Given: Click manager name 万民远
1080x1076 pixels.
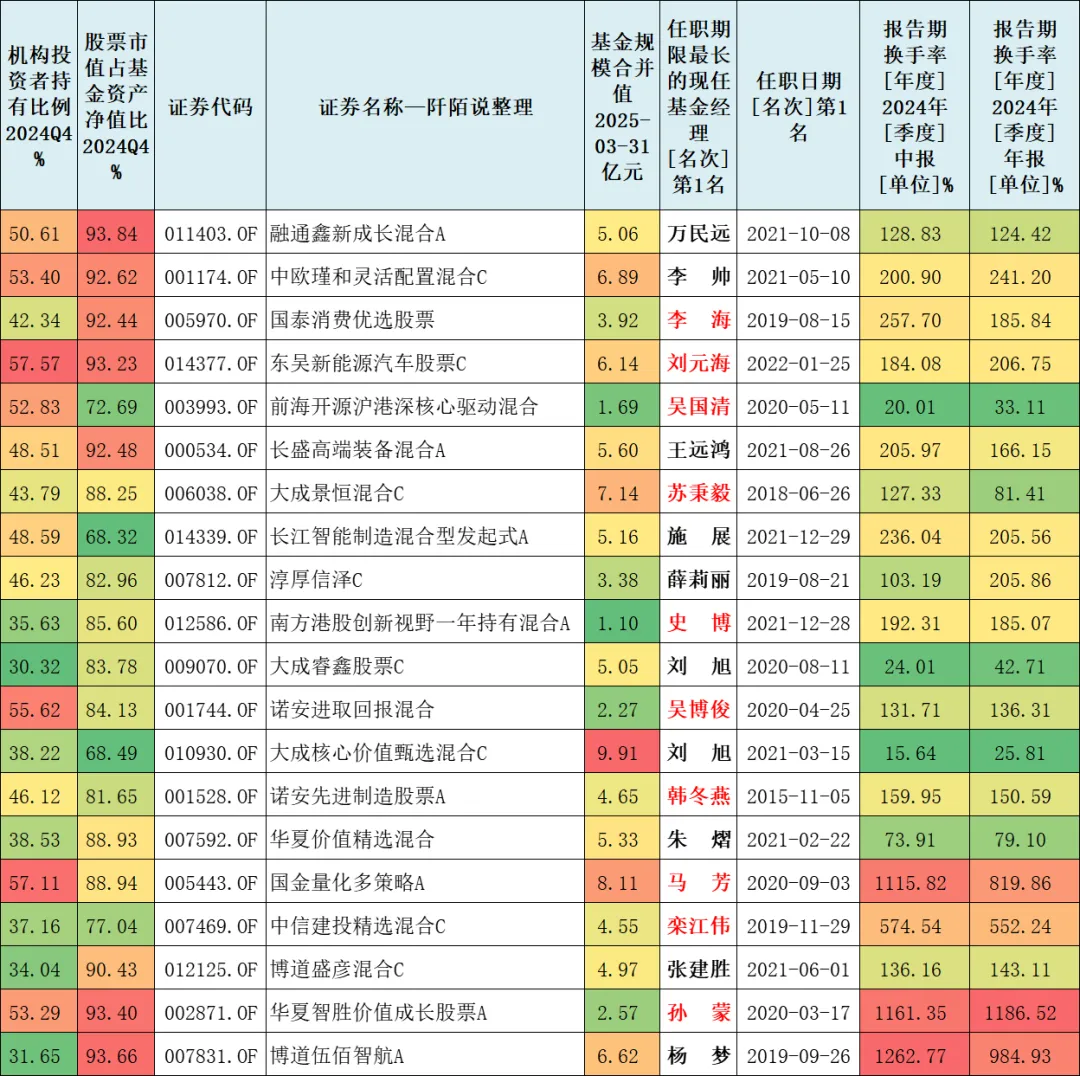Looking at the screenshot, I should pos(698,234).
